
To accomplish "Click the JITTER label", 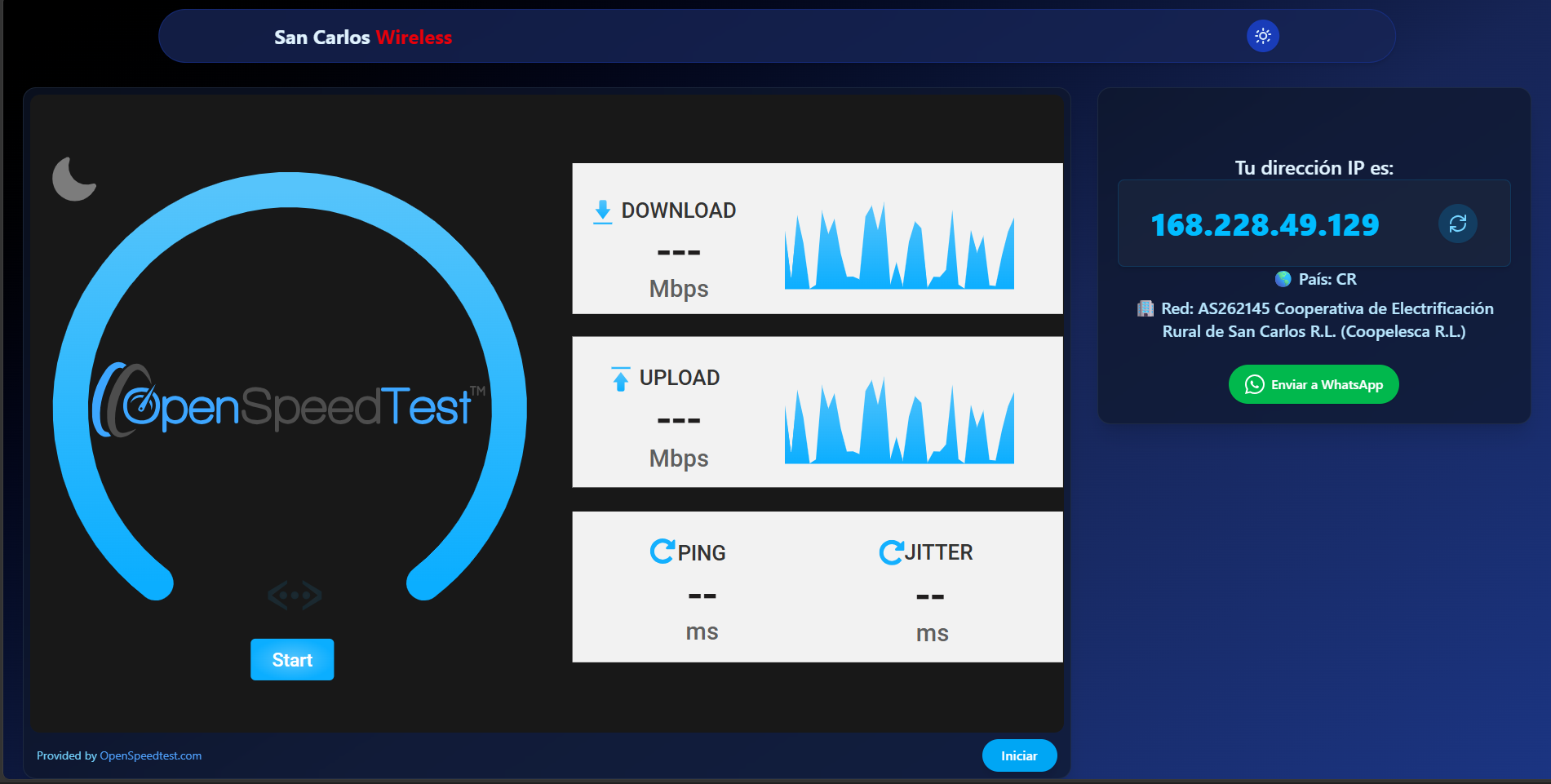I will point(939,552).
